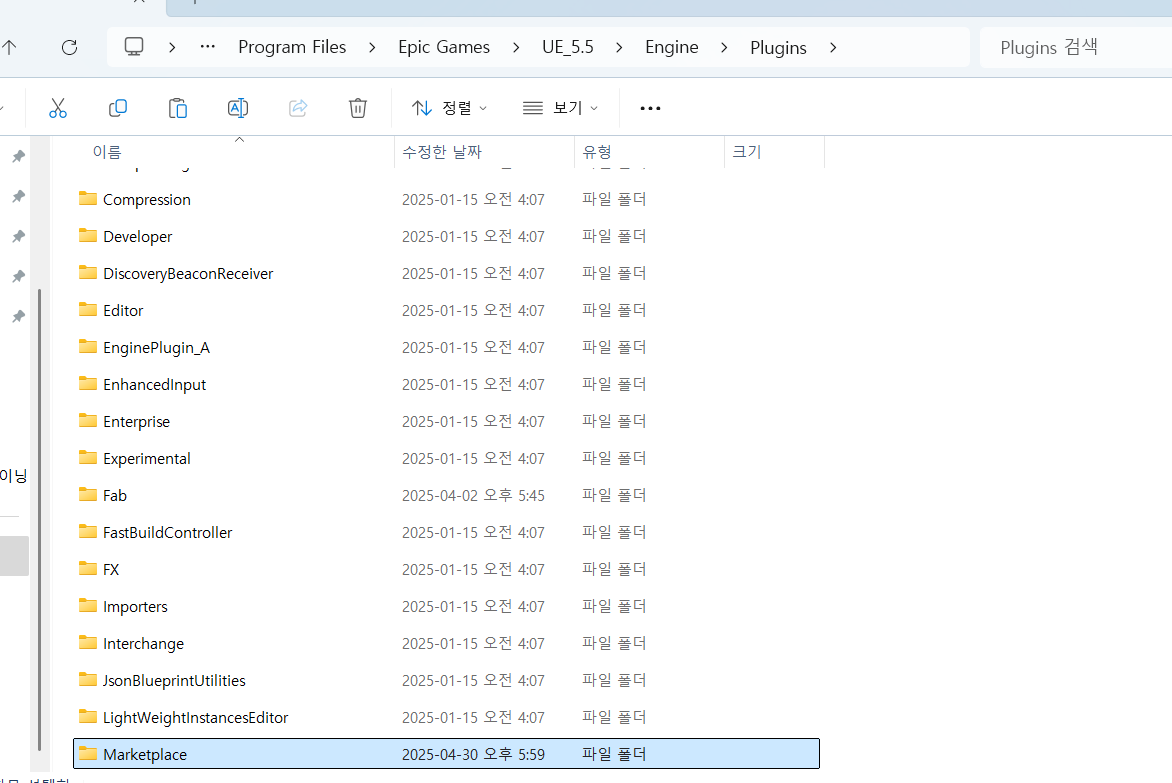Click the navigation pane vertical scrollbar
Image resolution: width=1172 pixels, height=783 pixels.
click(40, 519)
